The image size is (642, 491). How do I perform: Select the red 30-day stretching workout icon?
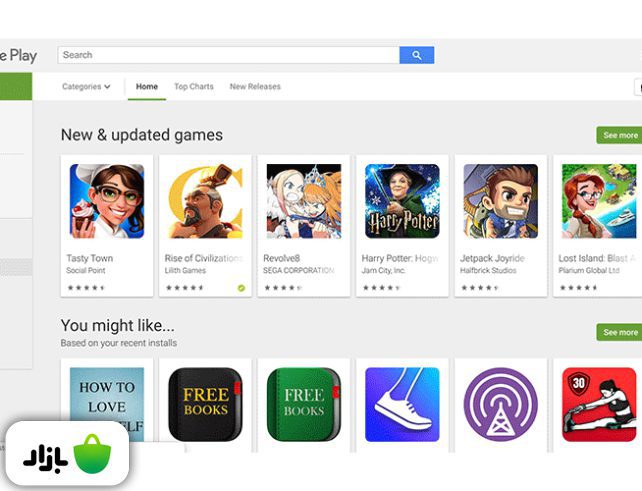click(599, 405)
